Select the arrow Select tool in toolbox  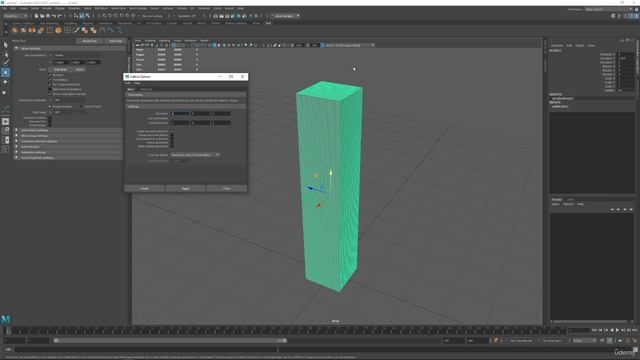5,45
